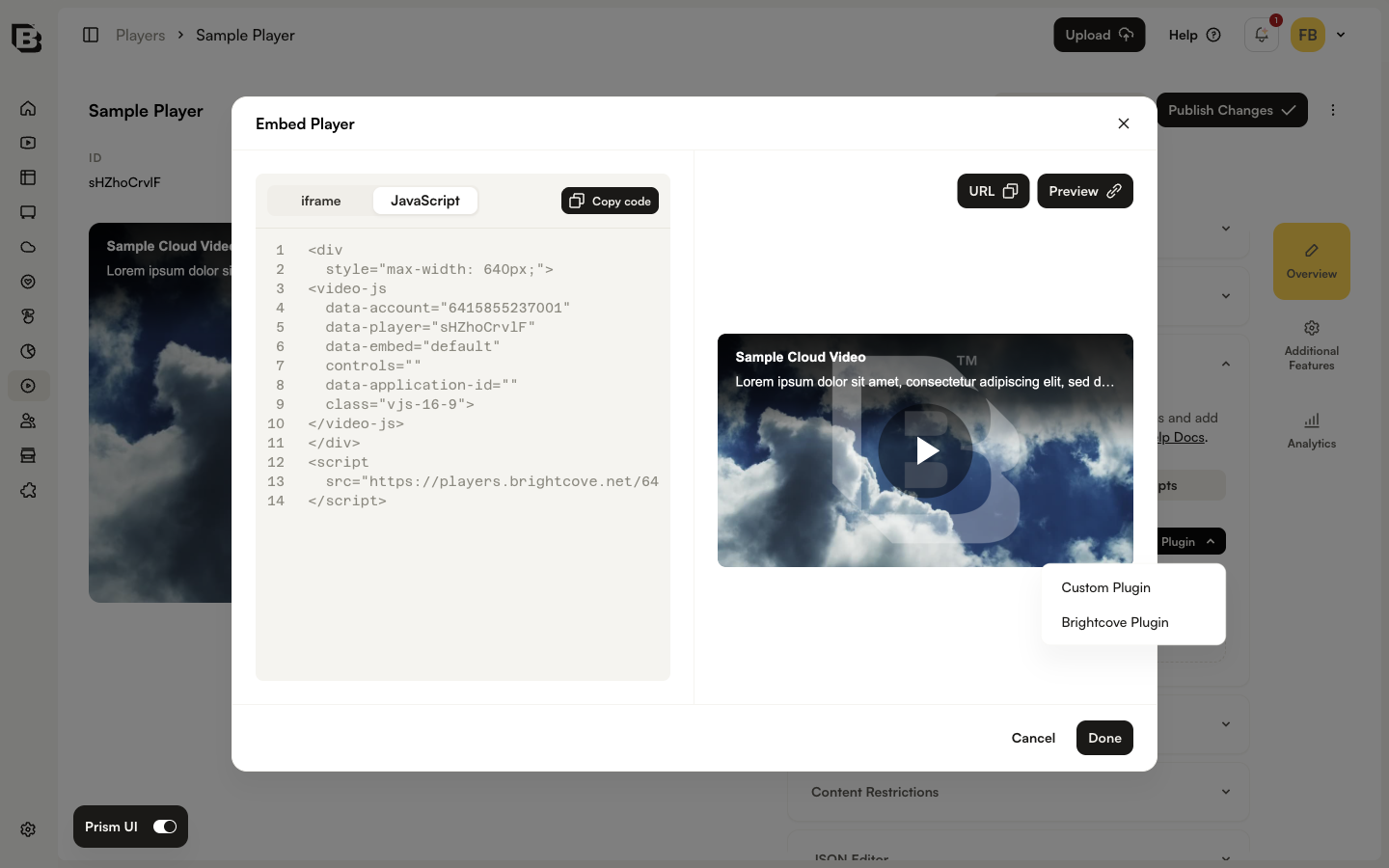The width and height of the screenshot is (1389, 868).
Task: Click the script src brightcove.net line
Action: point(492,481)
